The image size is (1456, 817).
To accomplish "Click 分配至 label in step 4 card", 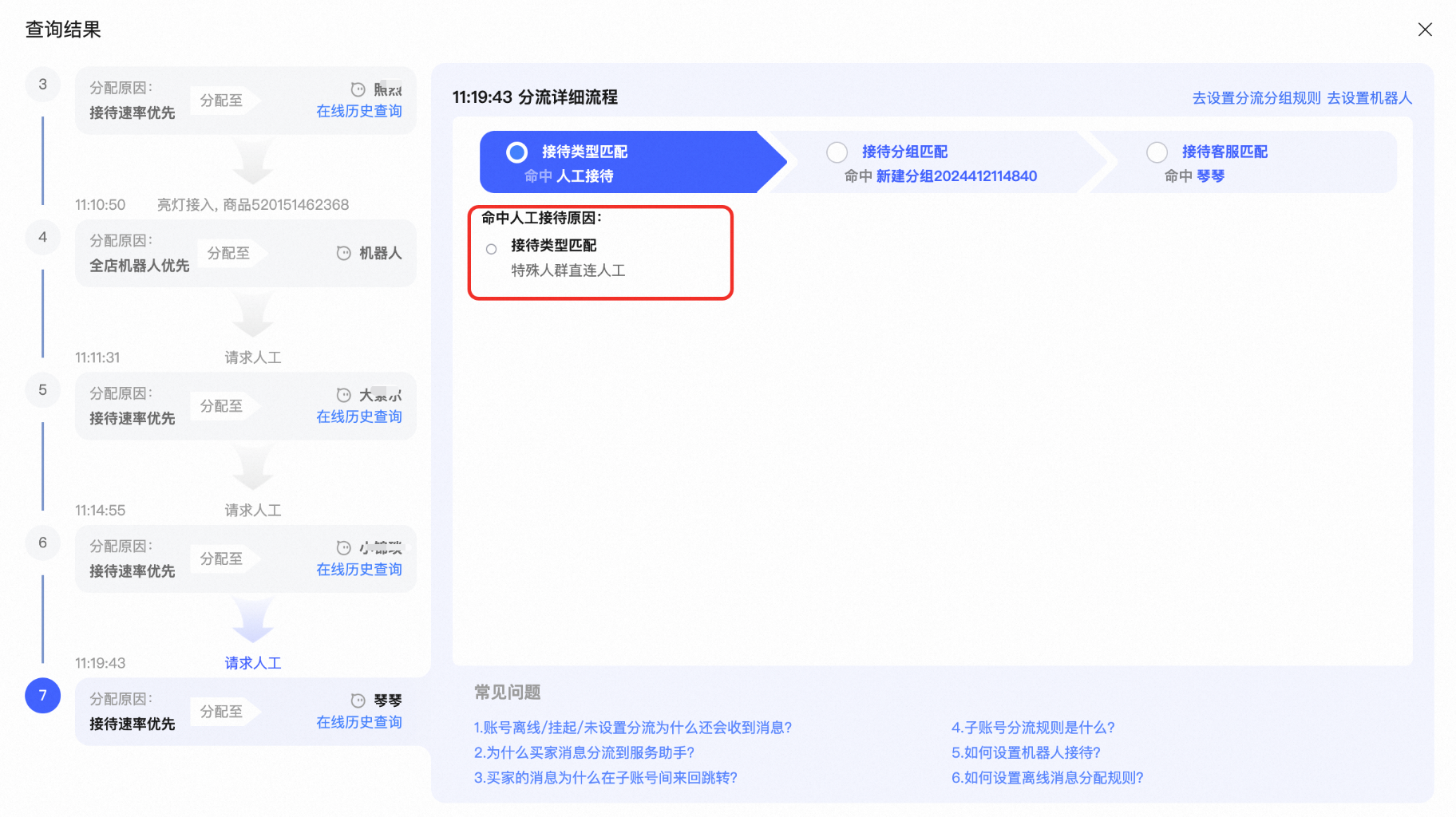I will click(x=229, y=253).
